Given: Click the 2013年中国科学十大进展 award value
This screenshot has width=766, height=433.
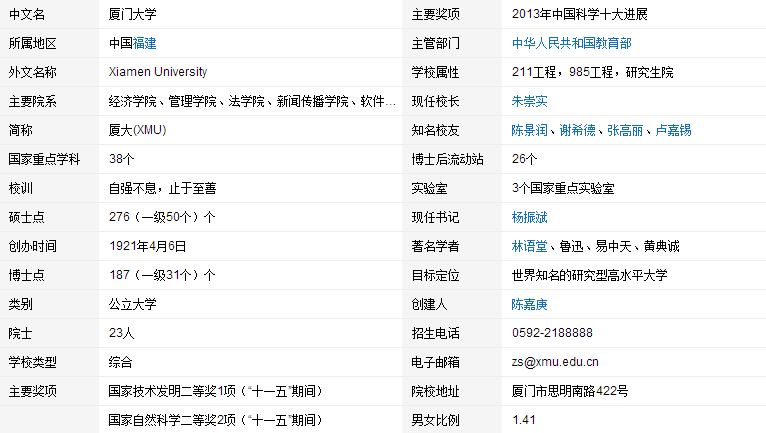Looking at the screenshot, I should 579,15.
